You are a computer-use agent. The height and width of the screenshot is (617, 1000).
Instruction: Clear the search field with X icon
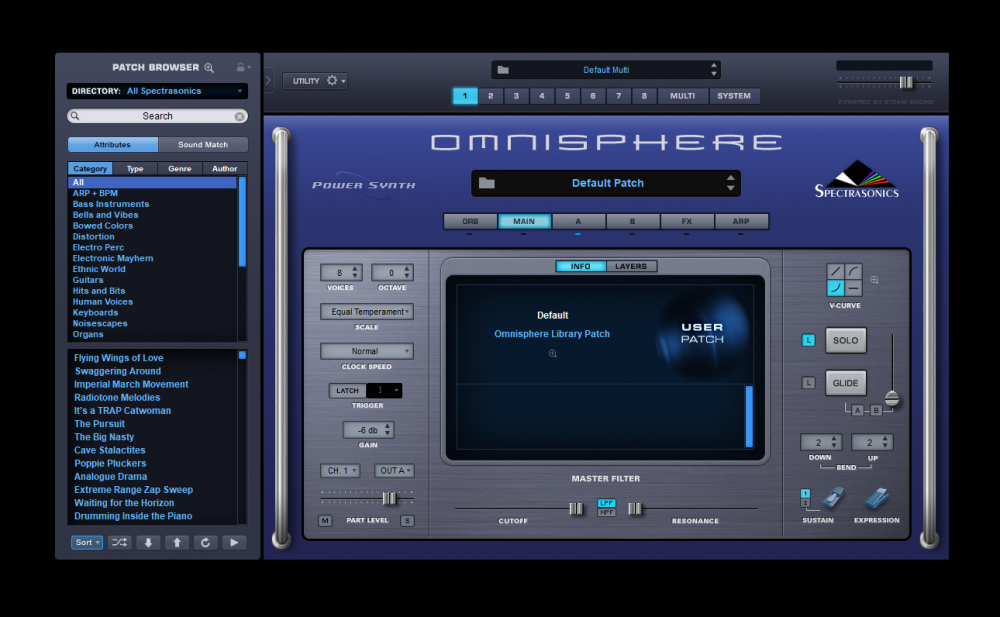pos(239,116)
